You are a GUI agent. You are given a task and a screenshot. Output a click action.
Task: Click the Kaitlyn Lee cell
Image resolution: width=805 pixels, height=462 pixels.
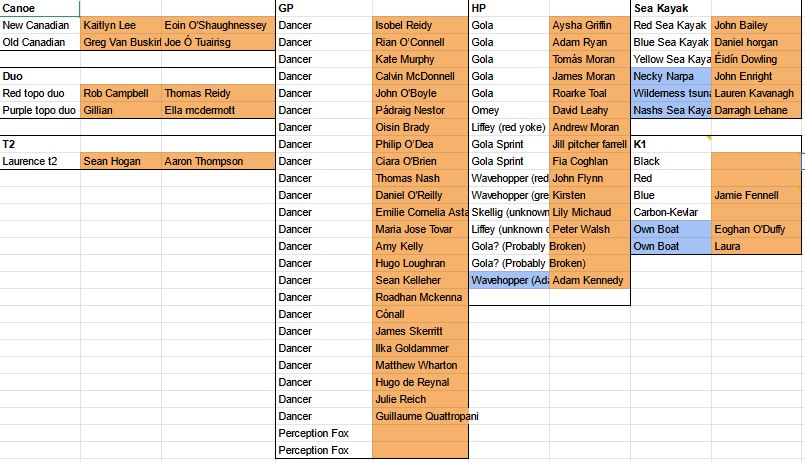pyautogui.click(x=121, y=25)
